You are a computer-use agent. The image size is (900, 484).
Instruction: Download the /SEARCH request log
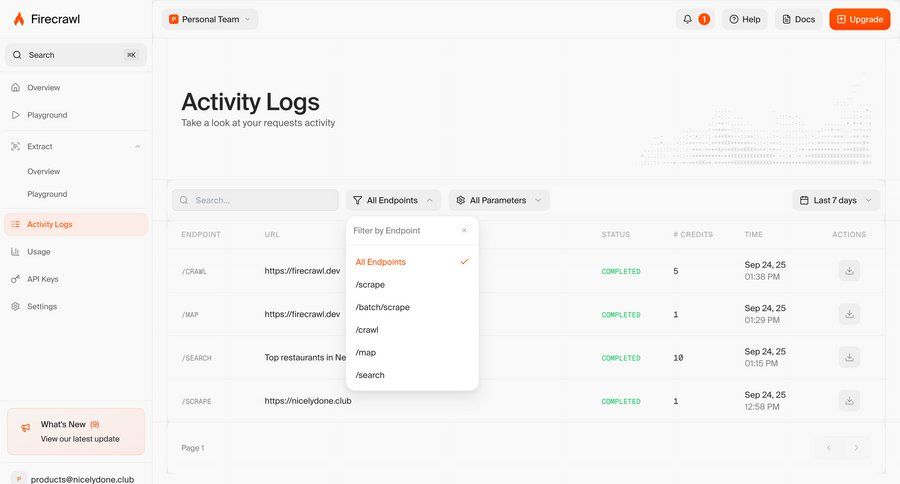849,357
